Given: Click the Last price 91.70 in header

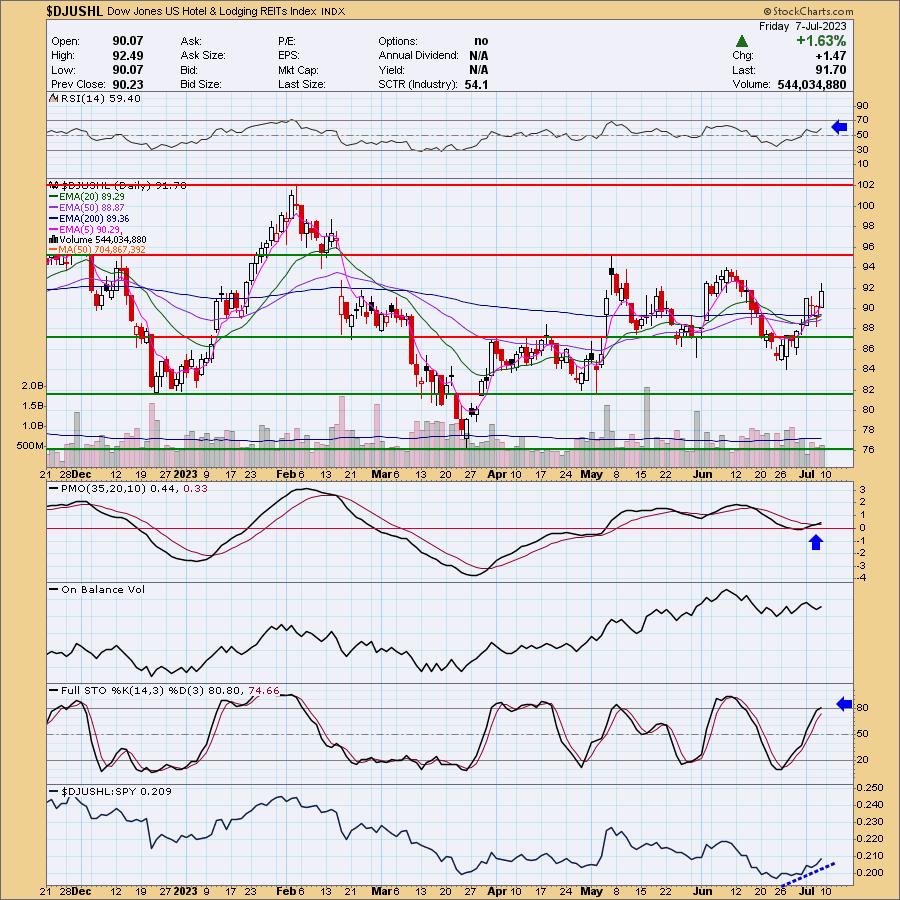Looking at the screenshot, I should tap(831, 69).
